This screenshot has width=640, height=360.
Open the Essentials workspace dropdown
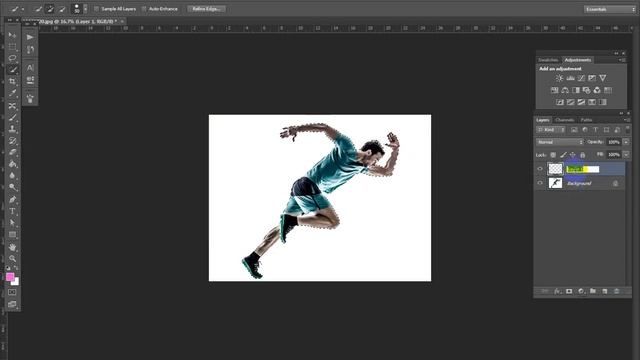(x=610, y=9)
